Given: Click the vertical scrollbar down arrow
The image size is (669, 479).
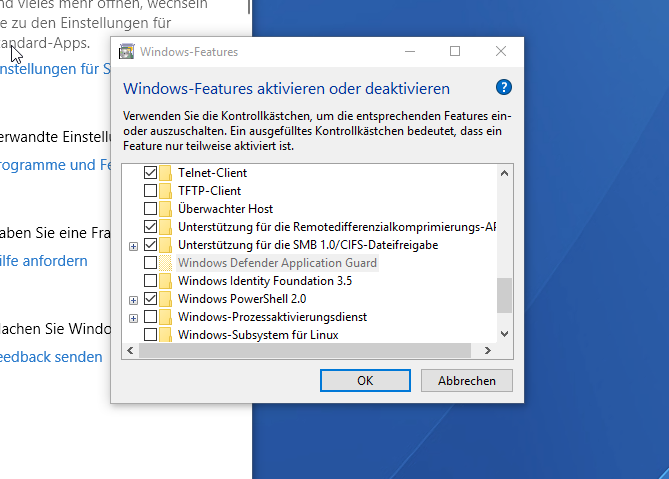Looking at the screenshot, I should (504, 334).
